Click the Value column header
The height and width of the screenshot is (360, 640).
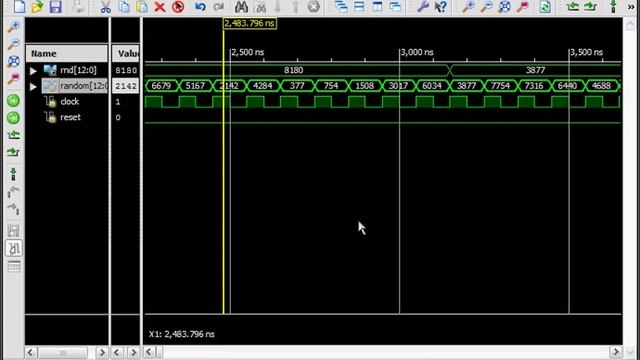[x=126, y=53]
